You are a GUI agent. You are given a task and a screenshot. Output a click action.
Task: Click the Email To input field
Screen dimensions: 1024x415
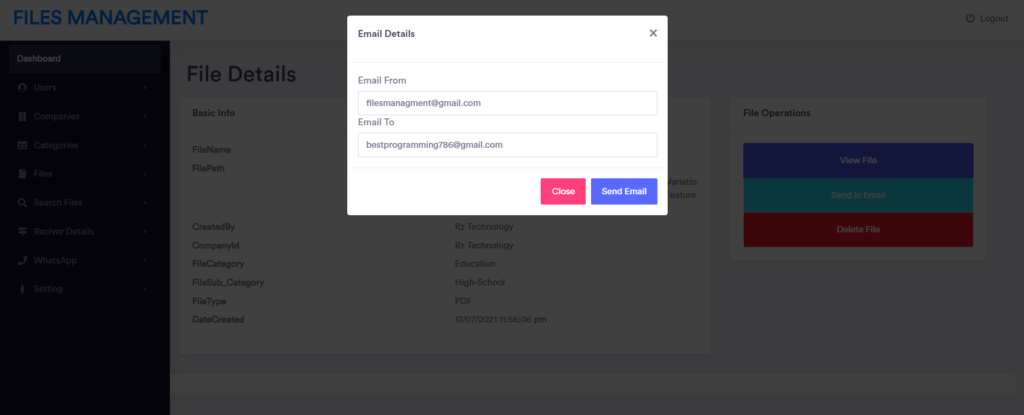[507, 145]
